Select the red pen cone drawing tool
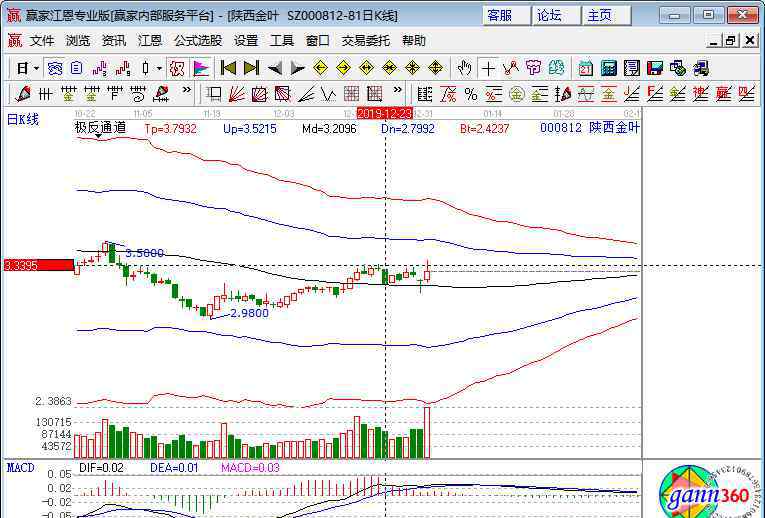The height and width of the screenshot is (518, 765). point(22,94)
